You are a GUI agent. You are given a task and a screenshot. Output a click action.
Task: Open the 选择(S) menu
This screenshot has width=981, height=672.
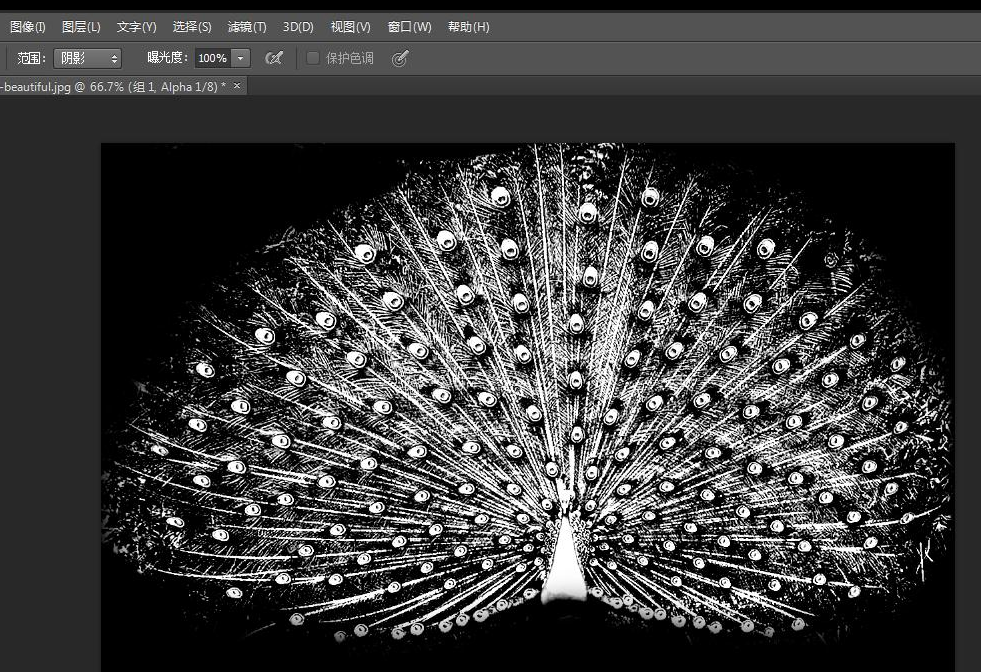click(191, 27)
